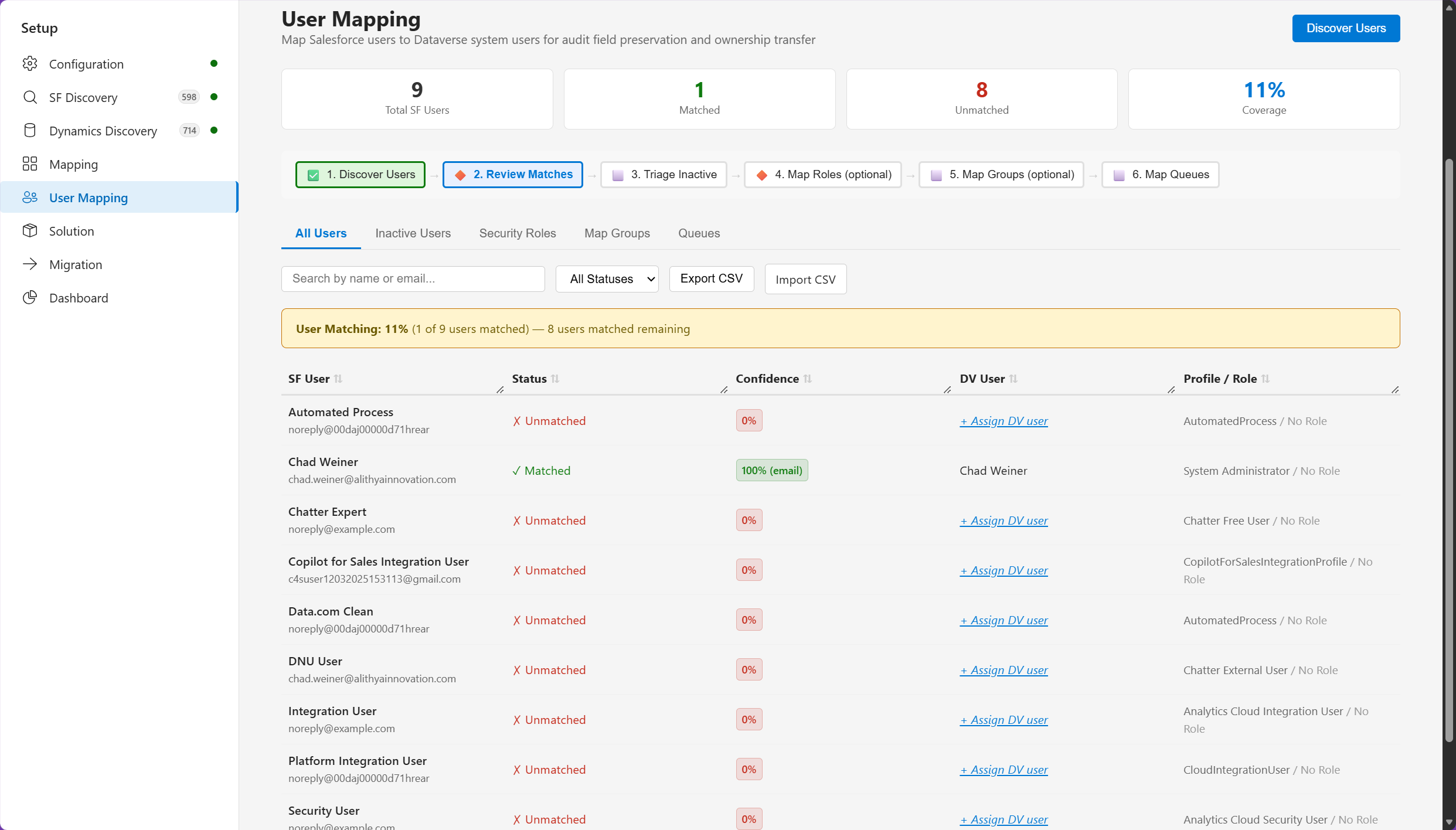
Task: Open the Migration sidebar item
Action: [120, 264]
